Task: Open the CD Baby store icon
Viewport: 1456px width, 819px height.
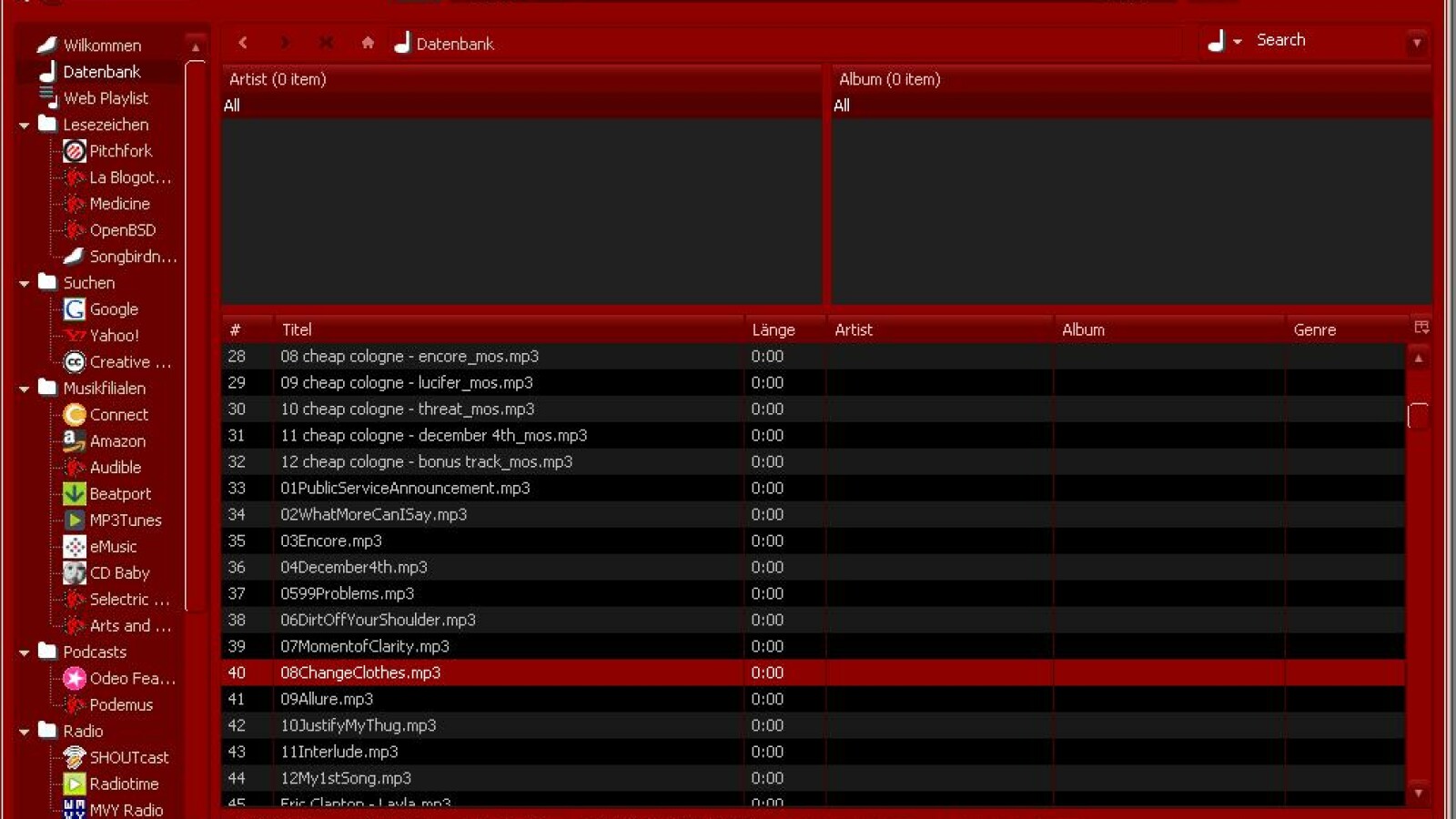Action: pyautogui.click(x=75, y=573)
